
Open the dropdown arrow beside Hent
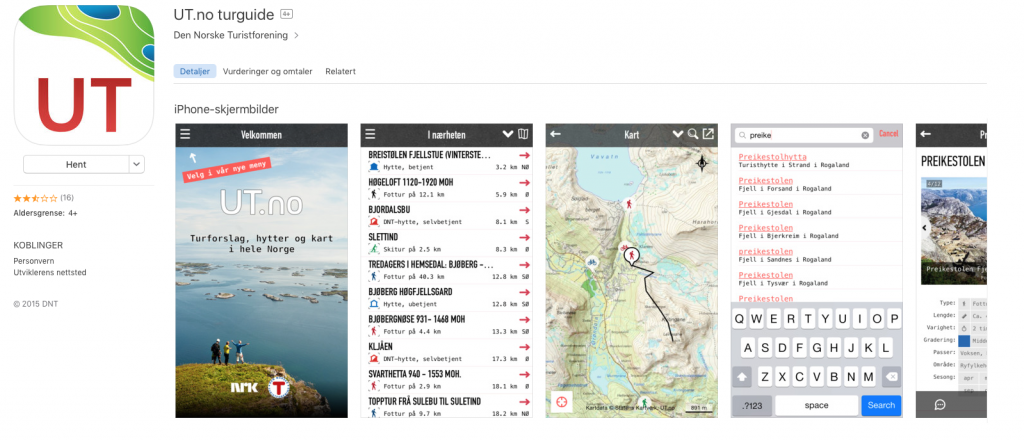137,165
